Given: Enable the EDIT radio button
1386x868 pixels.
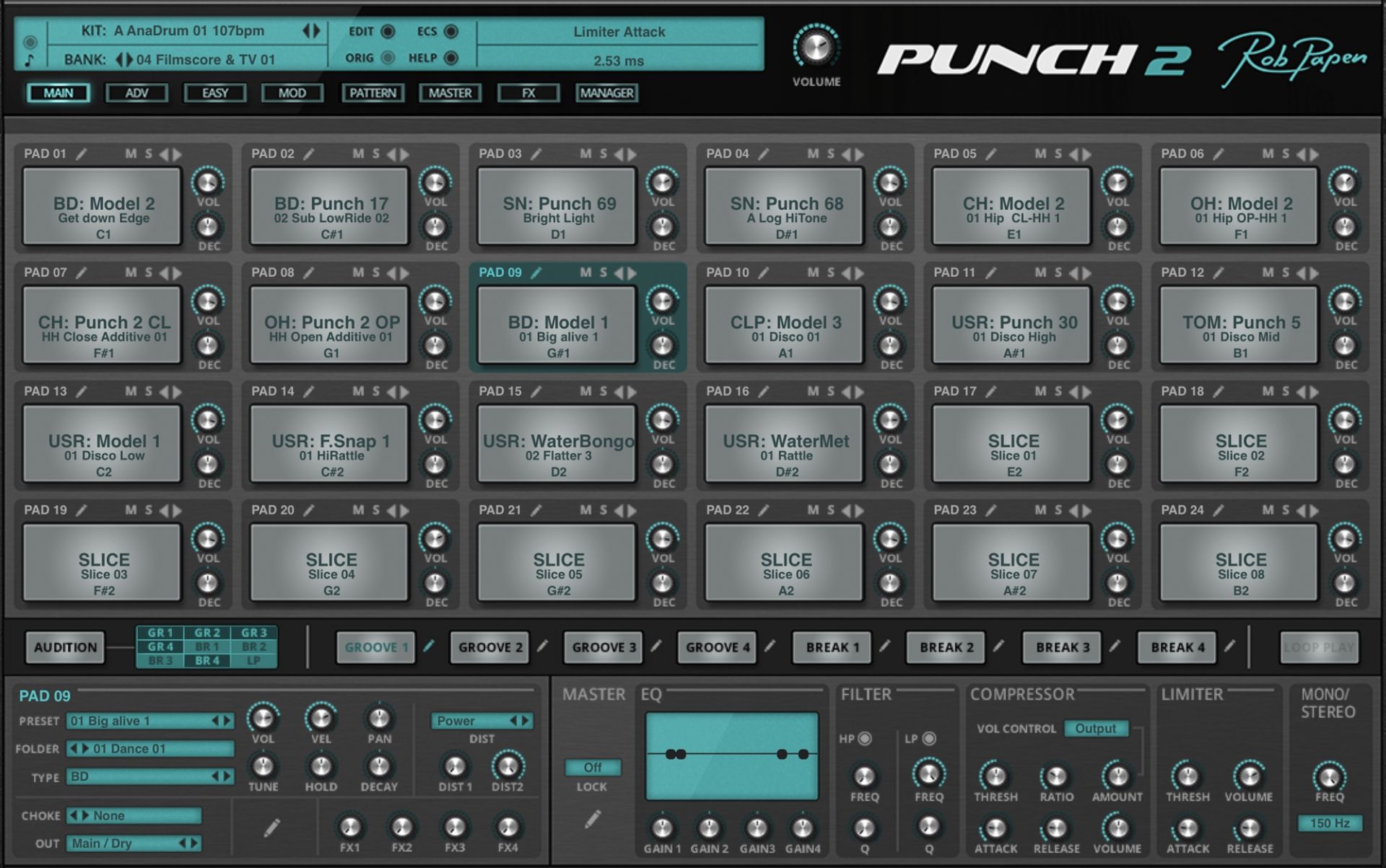Looking at the screenshot, I should (x=388, y=32).
